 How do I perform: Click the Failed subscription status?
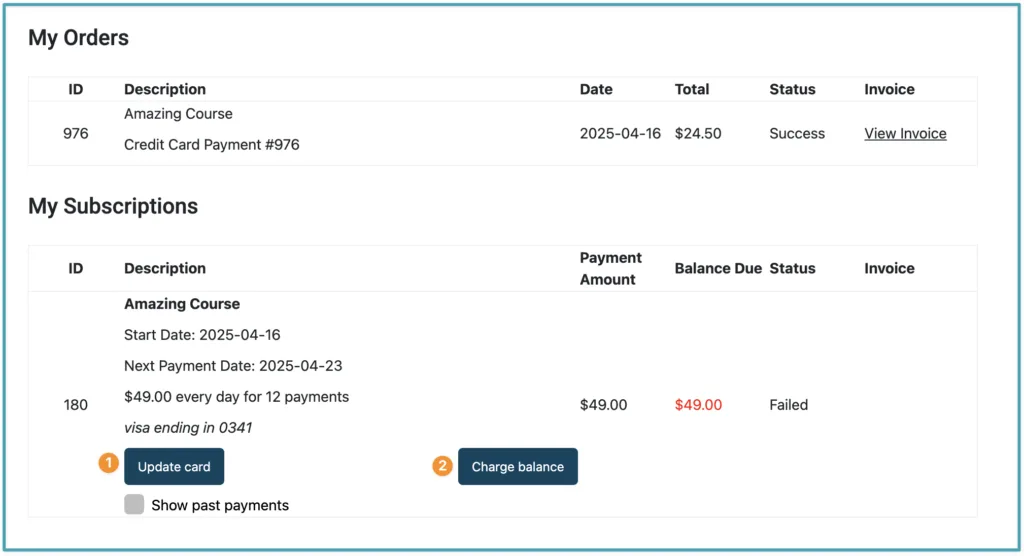point(788,405)
